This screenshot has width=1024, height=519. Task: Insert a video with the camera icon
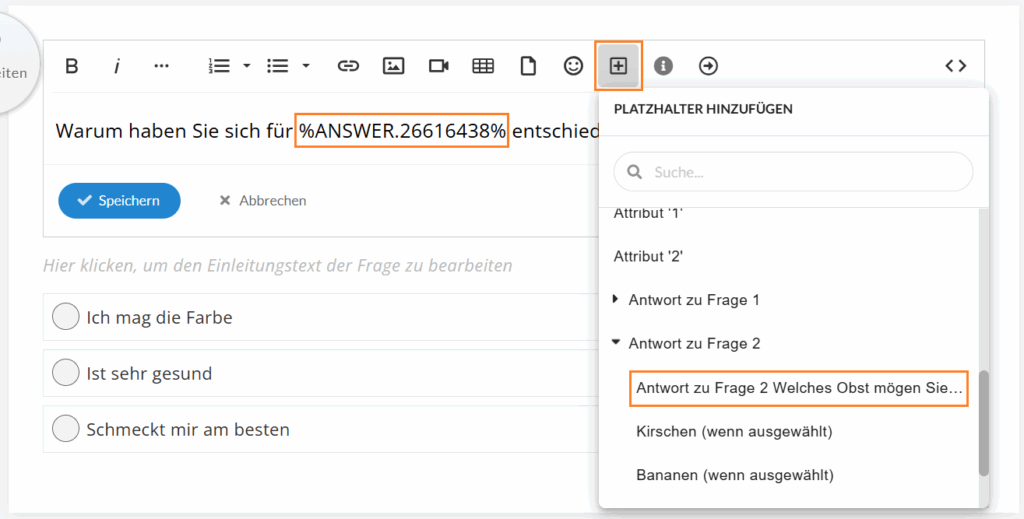click(438, 66)
